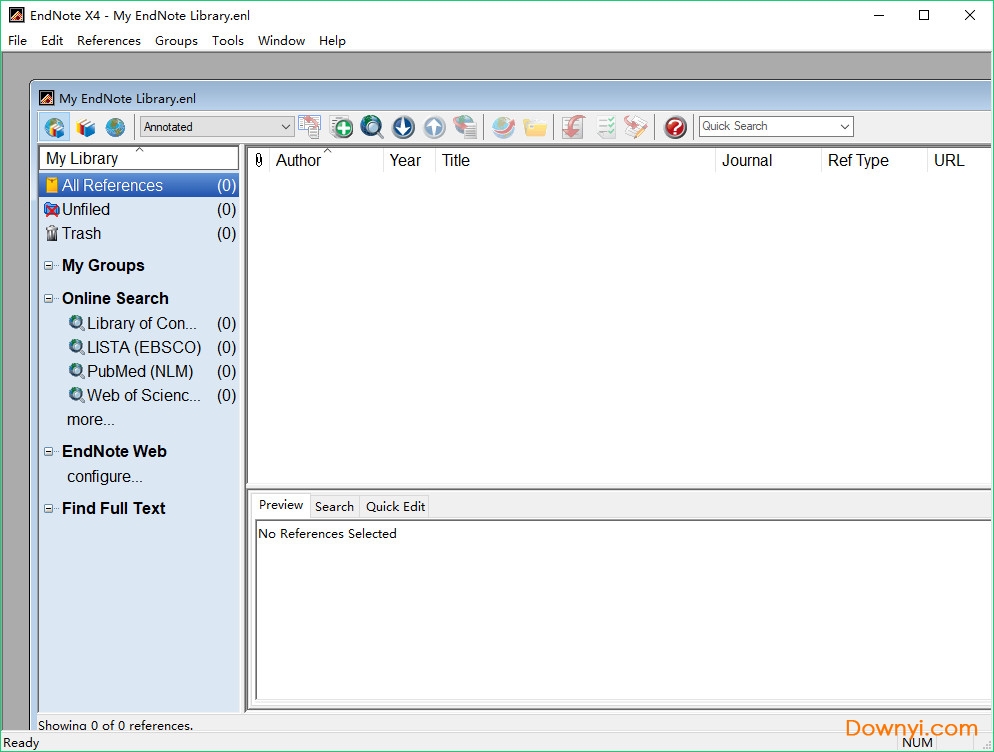Select the Search tab in preview pane

point(334,506)
